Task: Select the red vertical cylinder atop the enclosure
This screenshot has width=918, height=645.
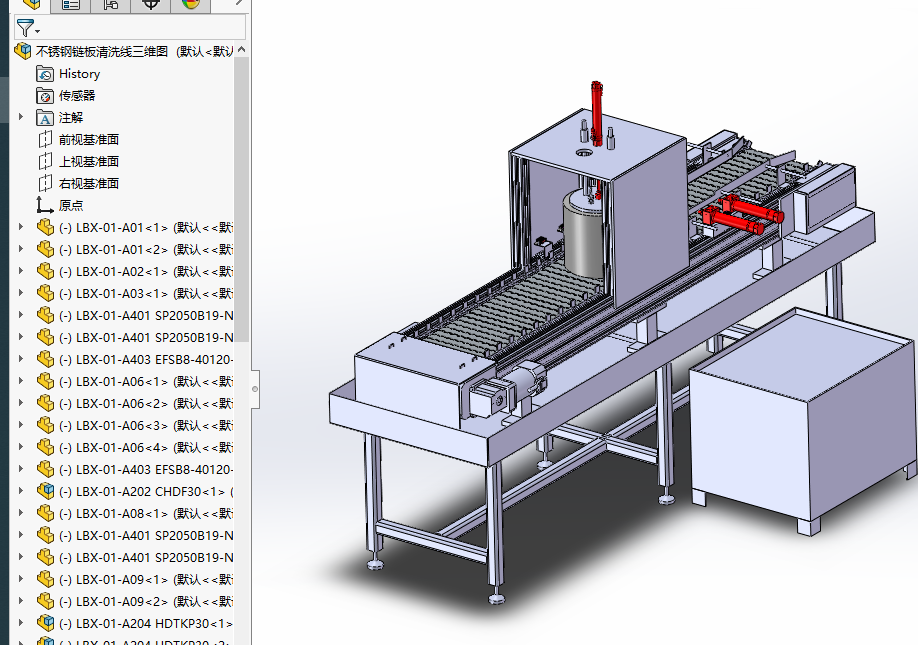Action: 597,113
